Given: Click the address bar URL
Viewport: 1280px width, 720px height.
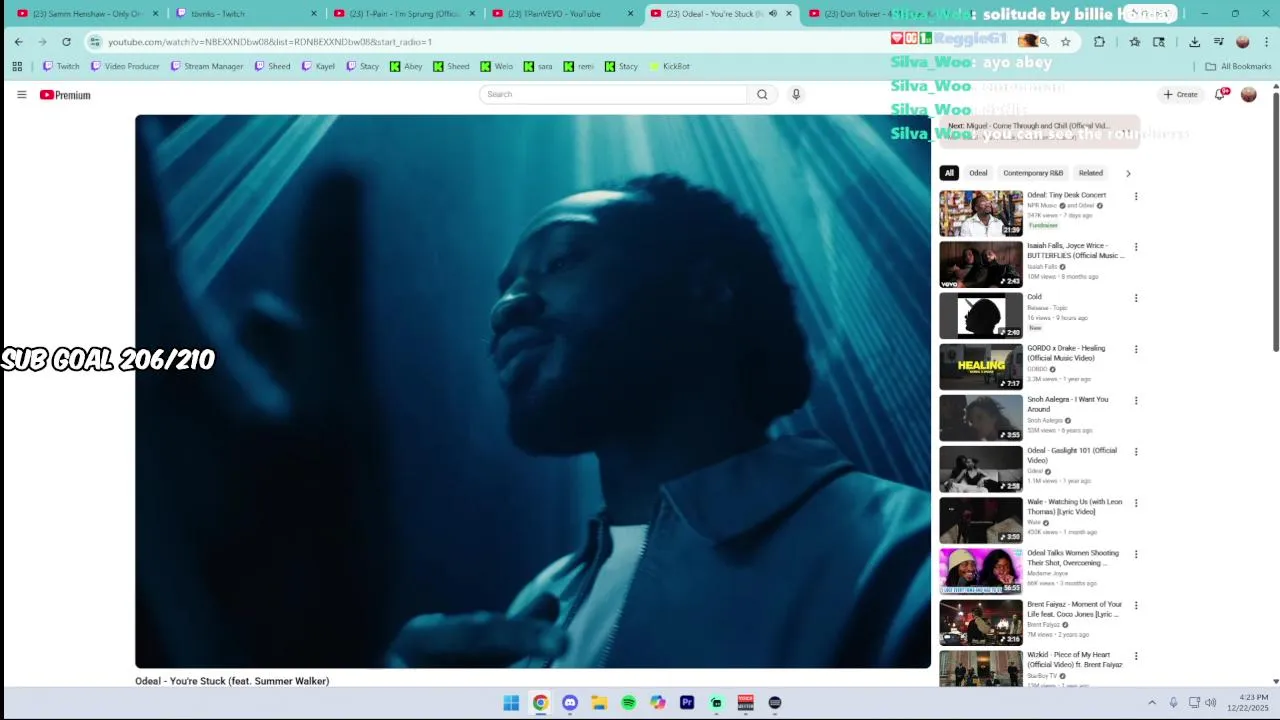Looking at the screenshot, I should 270,42.
